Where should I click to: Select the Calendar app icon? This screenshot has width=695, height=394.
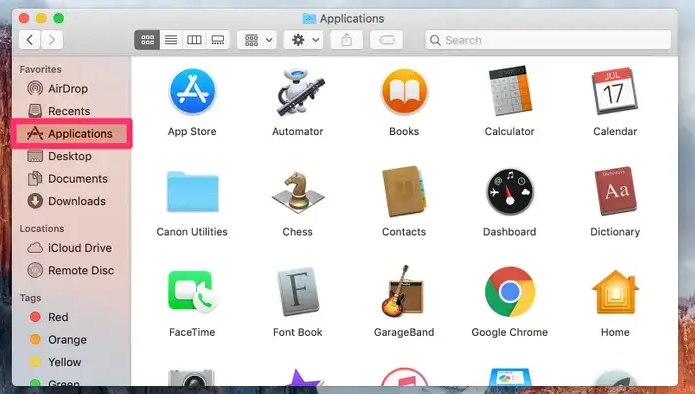click(x=615, y=91)
